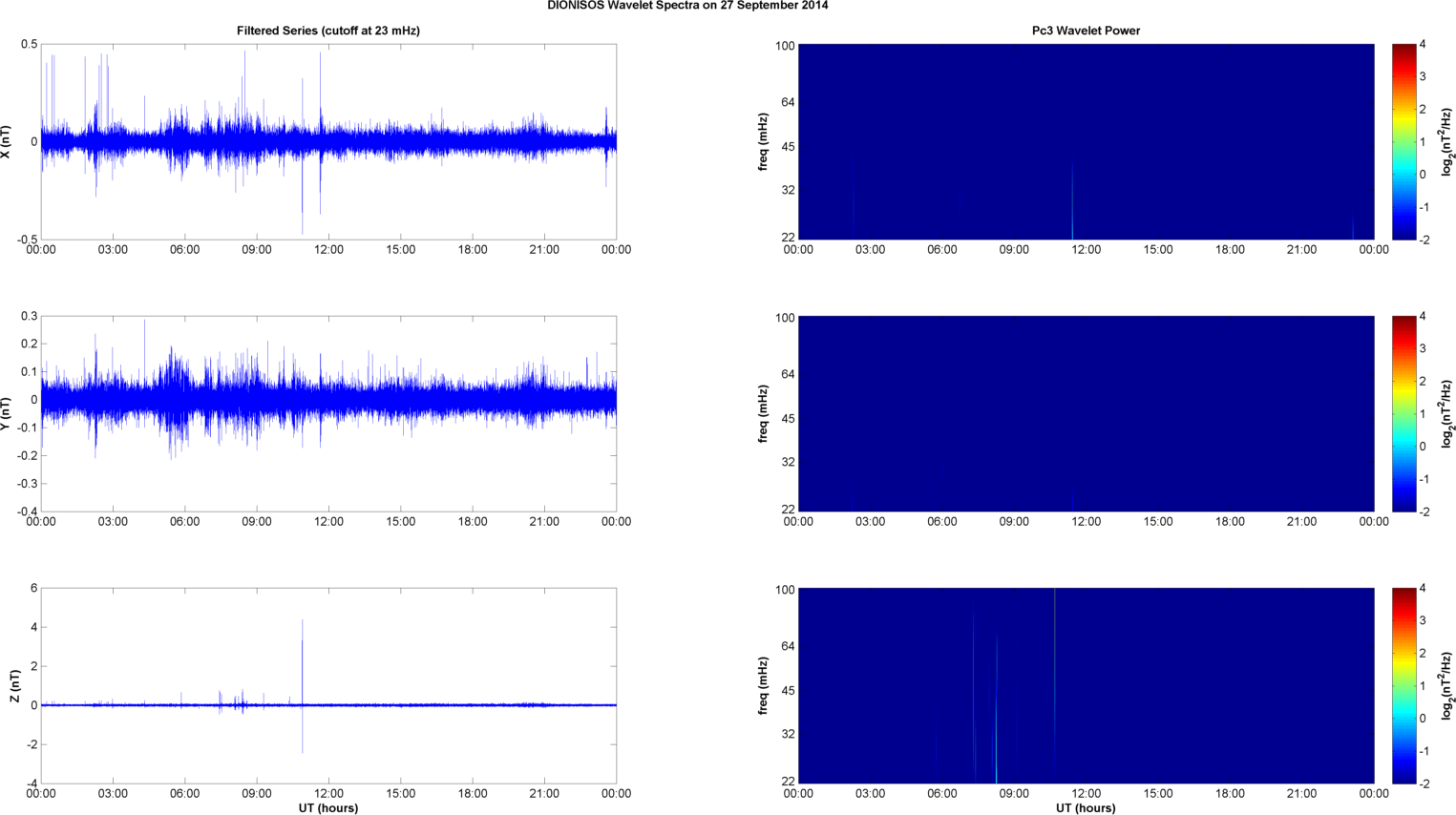Click the color bar beside the top spectrogram

click(1403, 141)
